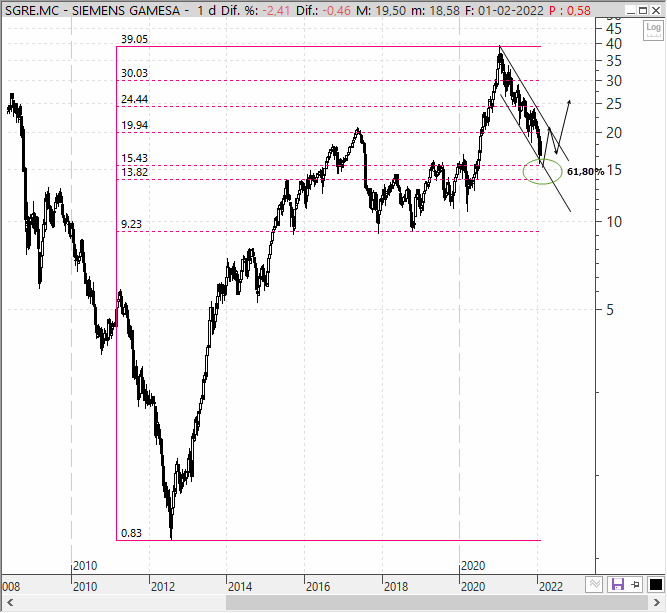This screenshot has width=667, height=613.
Task: Click the 24.44 Fibonacci level label
Action: [134, 100]
